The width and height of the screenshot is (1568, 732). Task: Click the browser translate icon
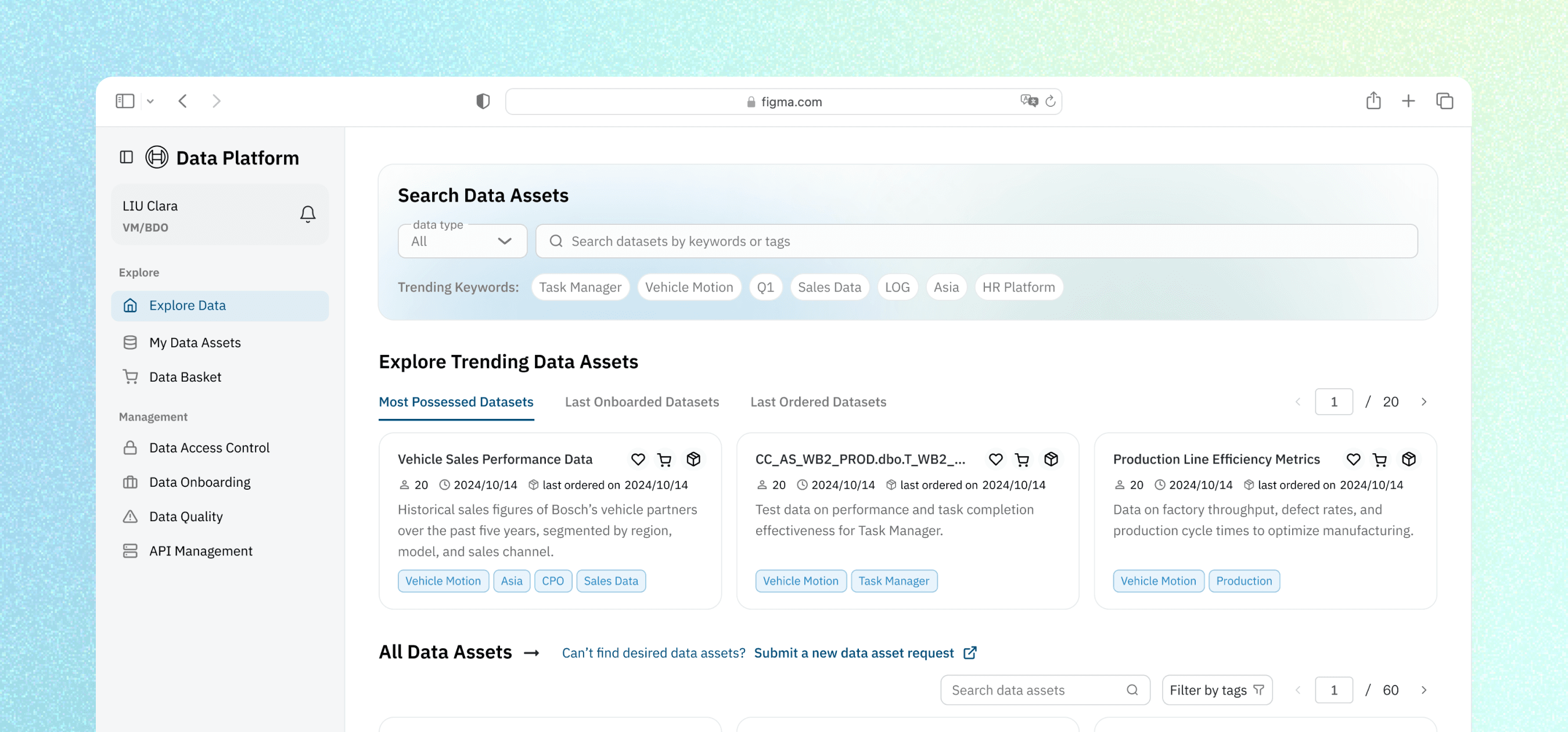click(x=1028, y=101)
